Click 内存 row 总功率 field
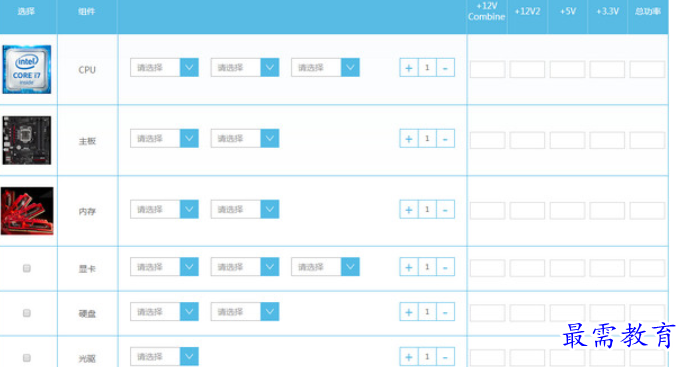 [647, 211]
